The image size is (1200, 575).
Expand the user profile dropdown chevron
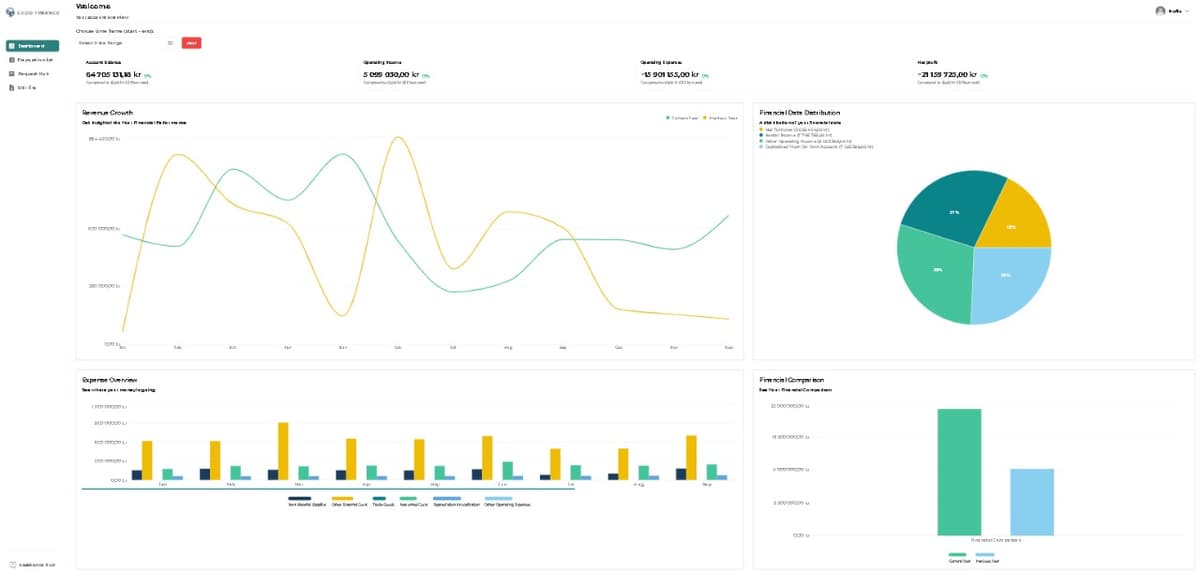[x=1187, y=11]
